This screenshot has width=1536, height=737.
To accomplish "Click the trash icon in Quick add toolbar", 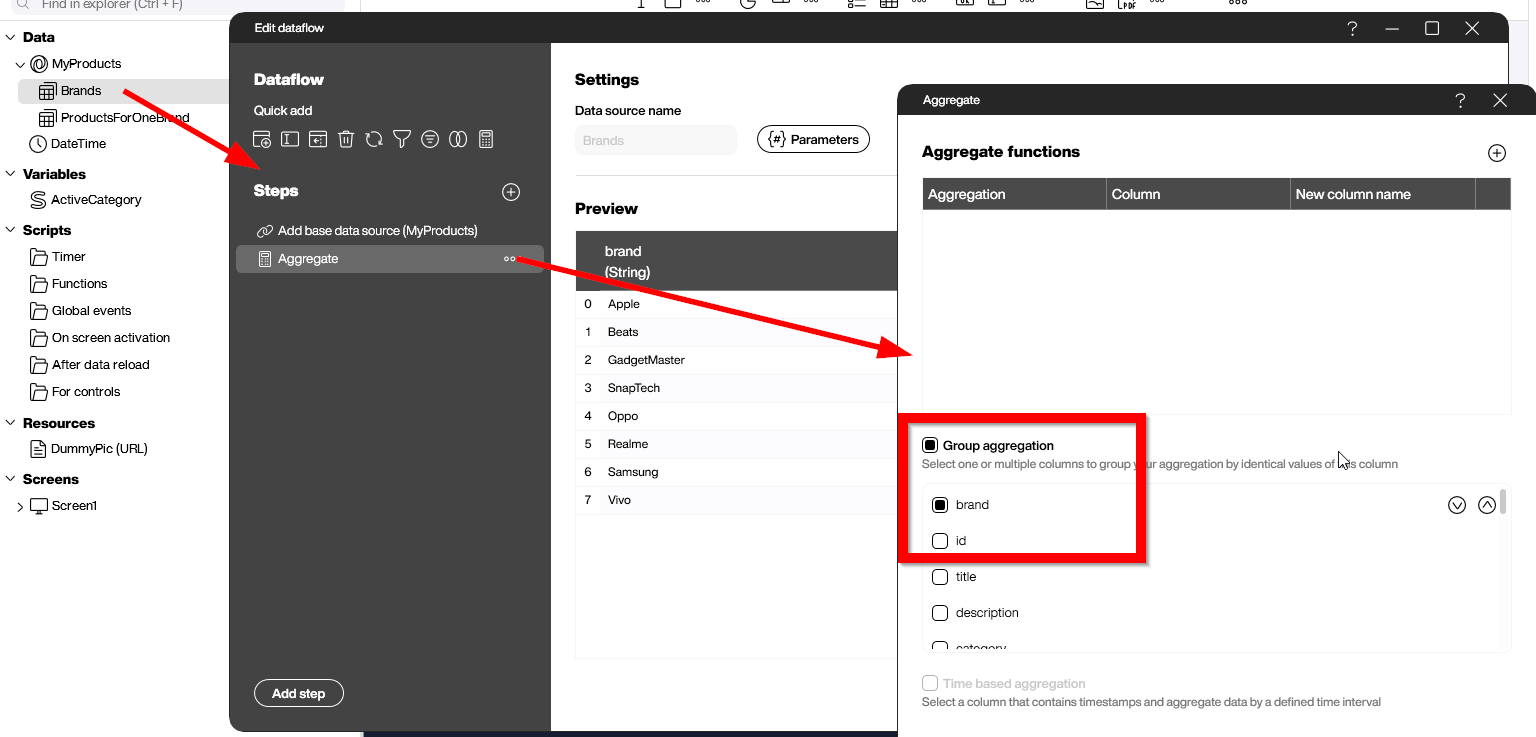I will click(x=346, y=139).
